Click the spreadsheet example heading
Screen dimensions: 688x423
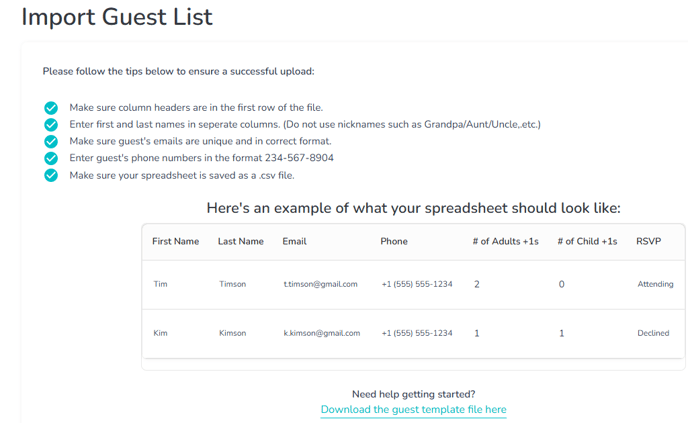point(414,208)
